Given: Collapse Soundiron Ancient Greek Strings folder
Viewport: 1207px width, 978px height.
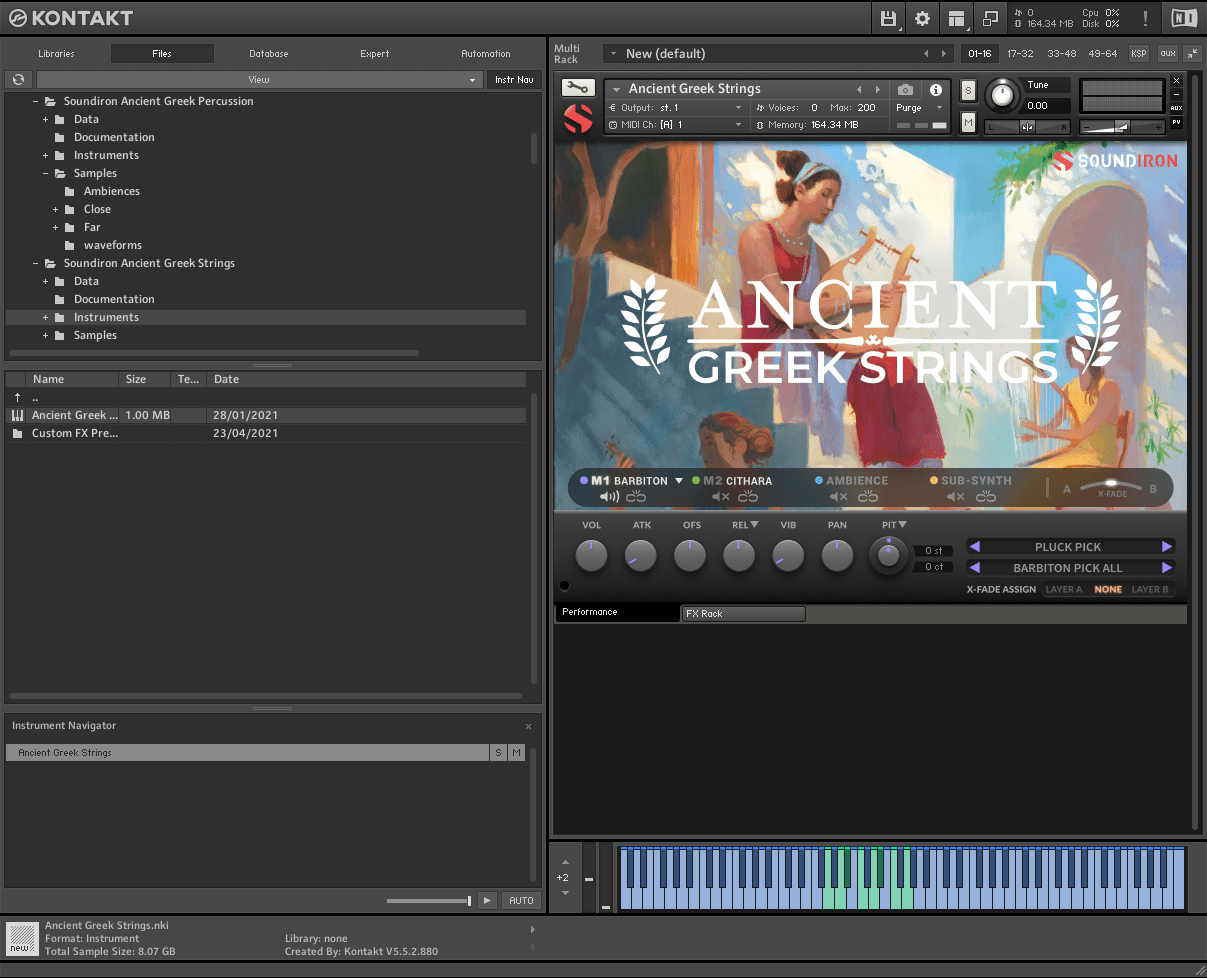Looking at the screenshot, I should (35, 263).
